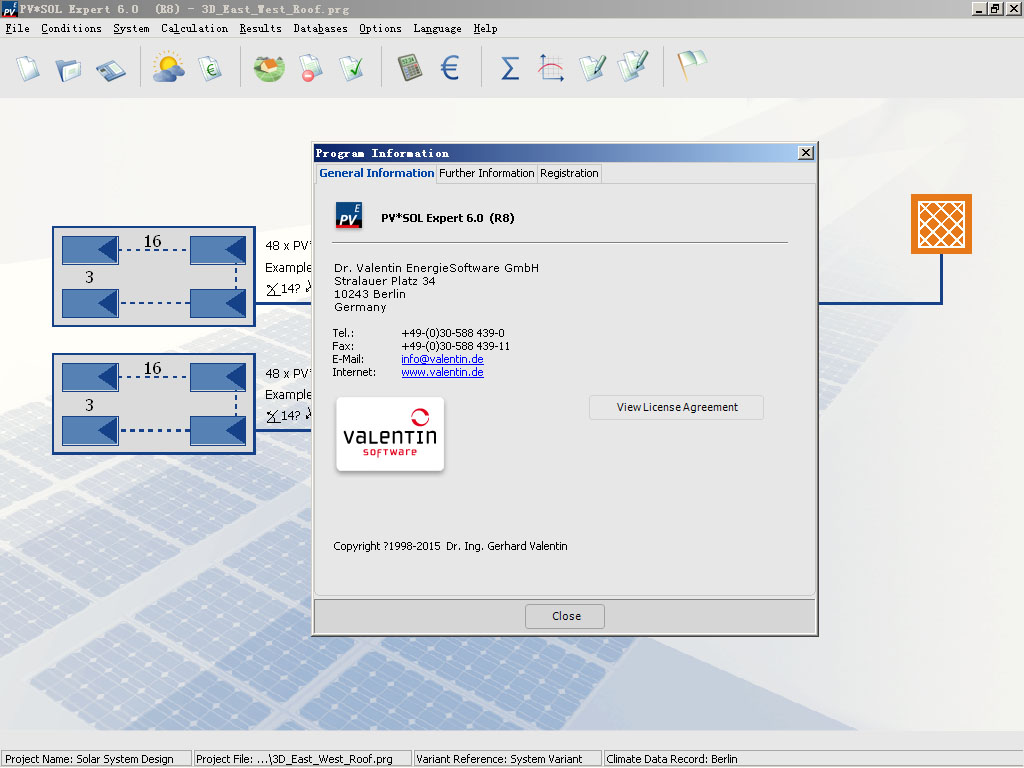Click the Valentin Software logo
This screenshot has width=1024, height=768.
pos(390,434)
